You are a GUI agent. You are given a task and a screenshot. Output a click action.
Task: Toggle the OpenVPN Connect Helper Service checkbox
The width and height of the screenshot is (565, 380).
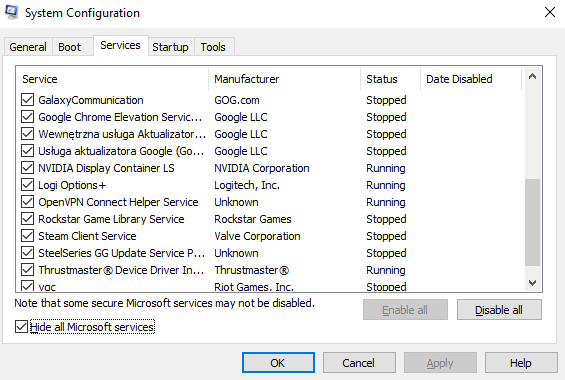coord(27,202)
